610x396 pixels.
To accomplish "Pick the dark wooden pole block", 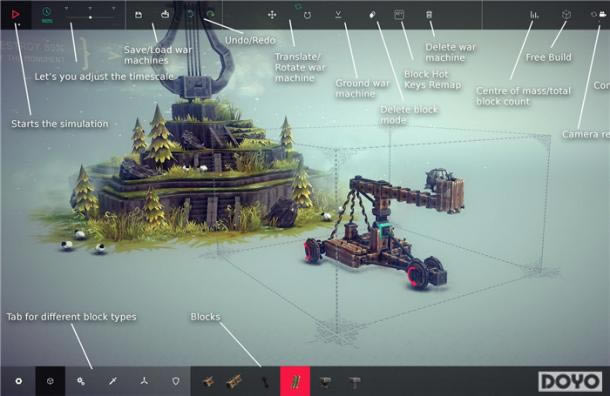I will (265, 382).
